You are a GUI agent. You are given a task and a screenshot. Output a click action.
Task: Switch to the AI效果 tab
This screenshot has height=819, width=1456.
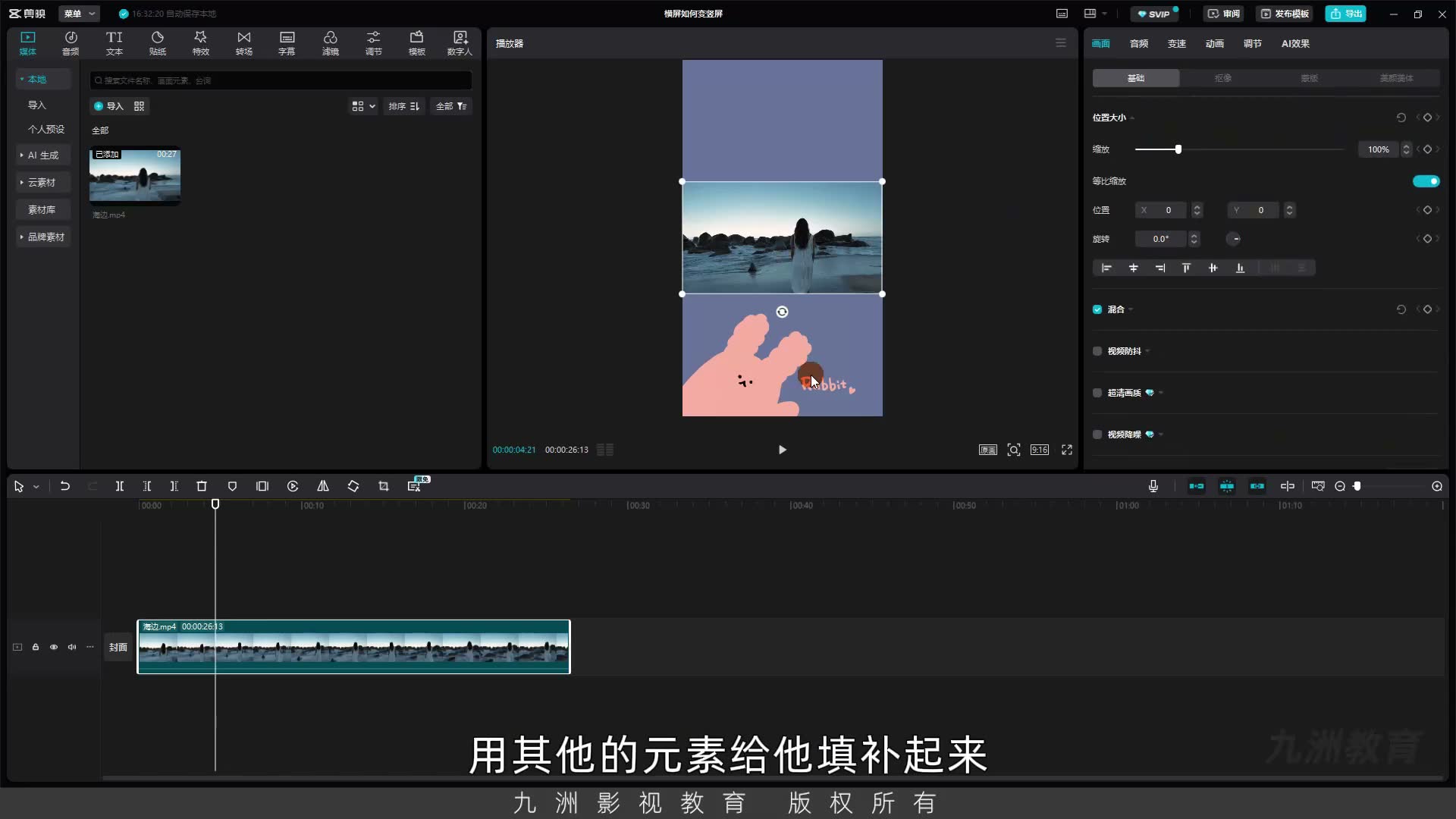pyautogui.click(x=1295, y=43)
